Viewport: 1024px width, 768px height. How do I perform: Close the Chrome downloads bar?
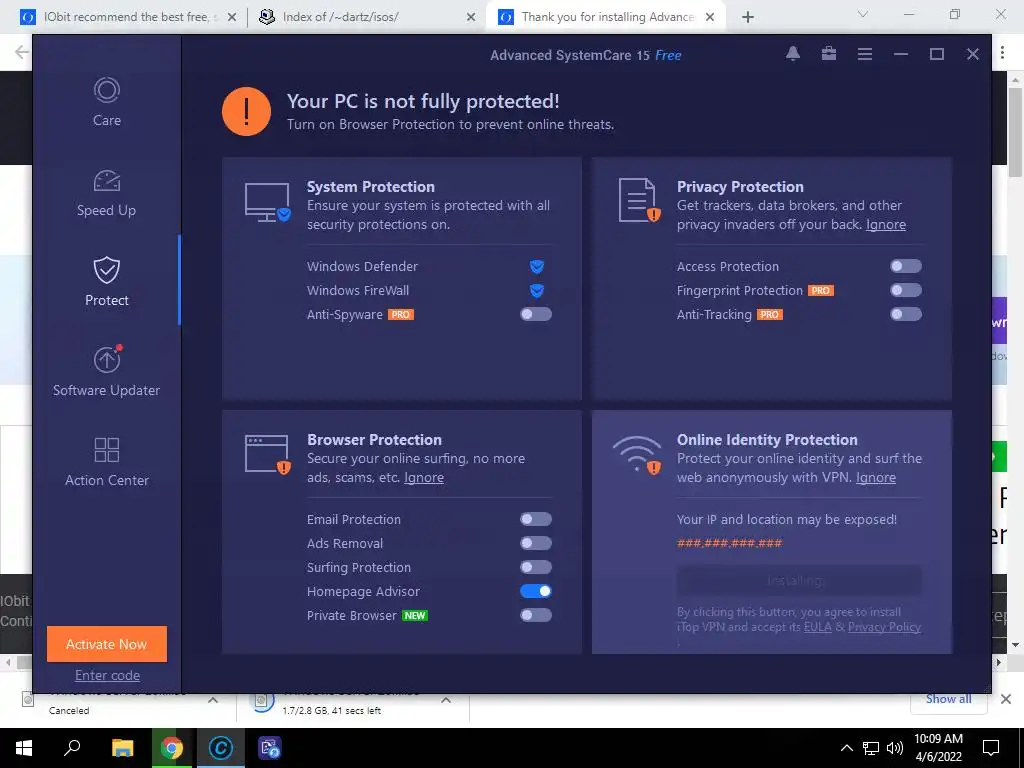click(1006, 699)
